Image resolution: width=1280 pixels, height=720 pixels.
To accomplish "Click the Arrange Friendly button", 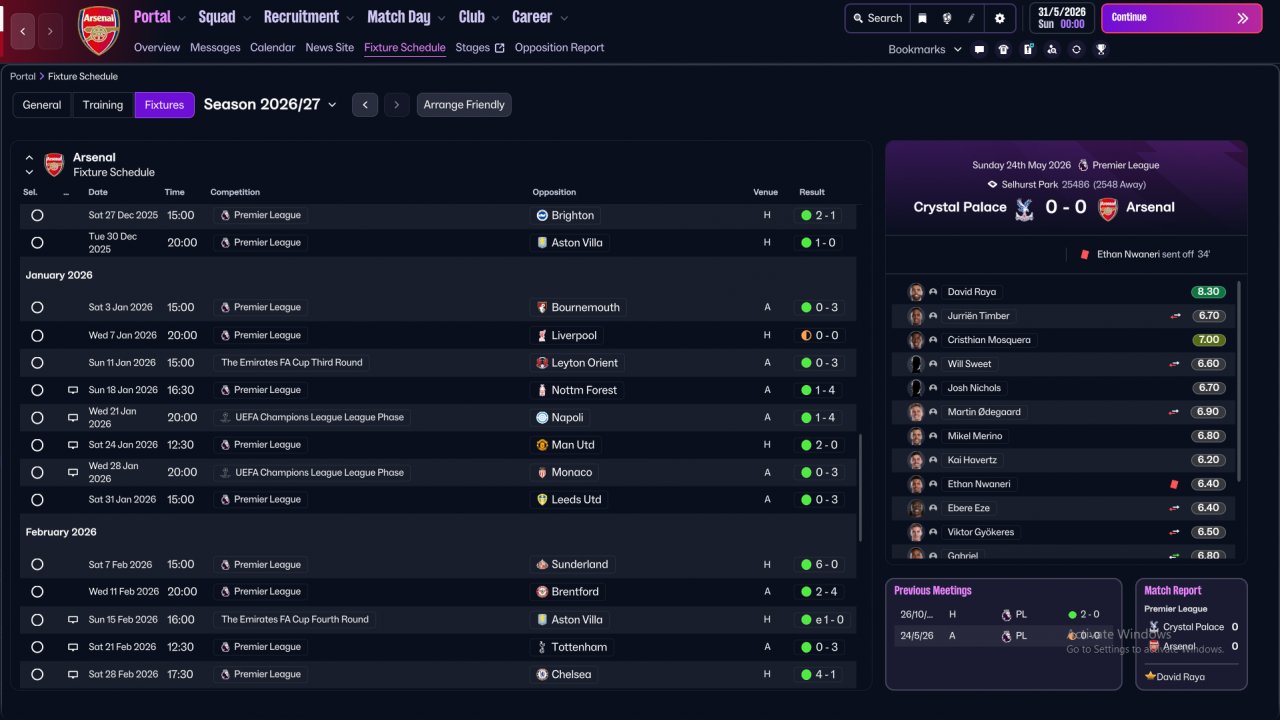I will coord(464,105).
